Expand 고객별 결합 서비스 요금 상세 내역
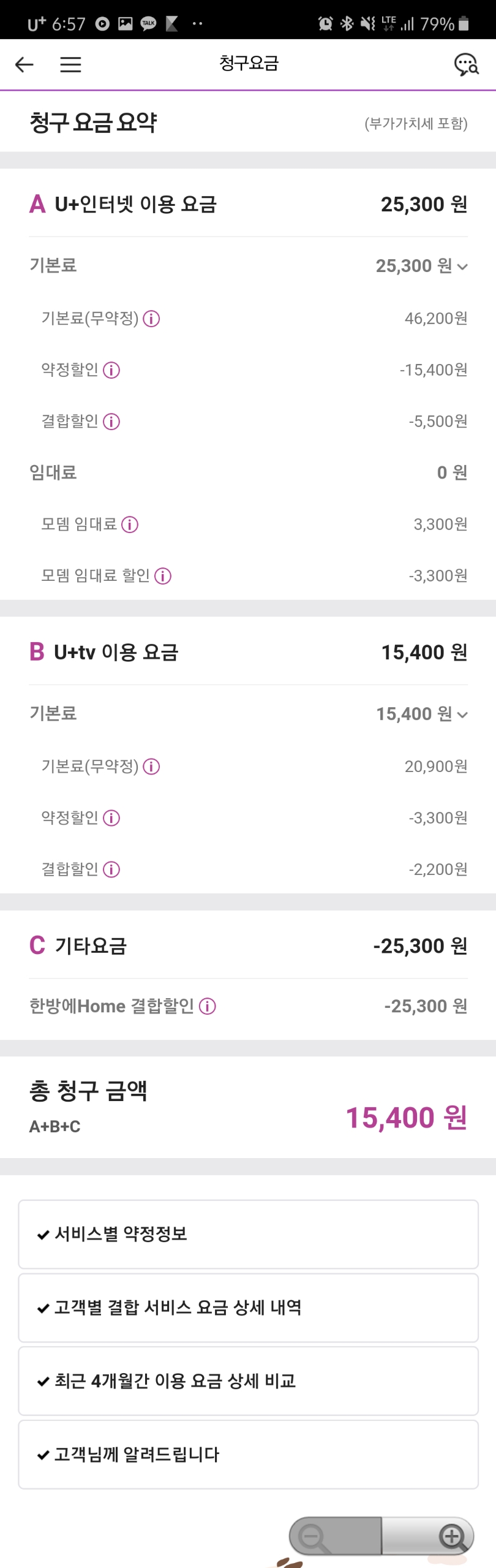Viewport: 496px width, 1568px height. pos(248,1308)
